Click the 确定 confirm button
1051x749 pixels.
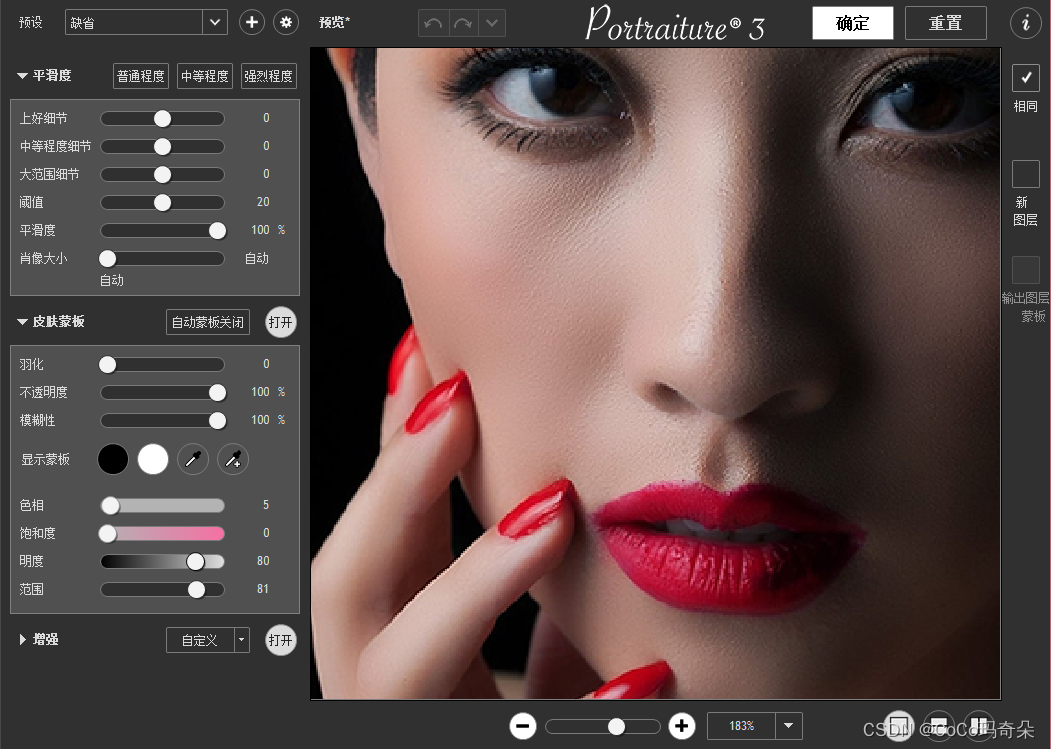point(853,23)
